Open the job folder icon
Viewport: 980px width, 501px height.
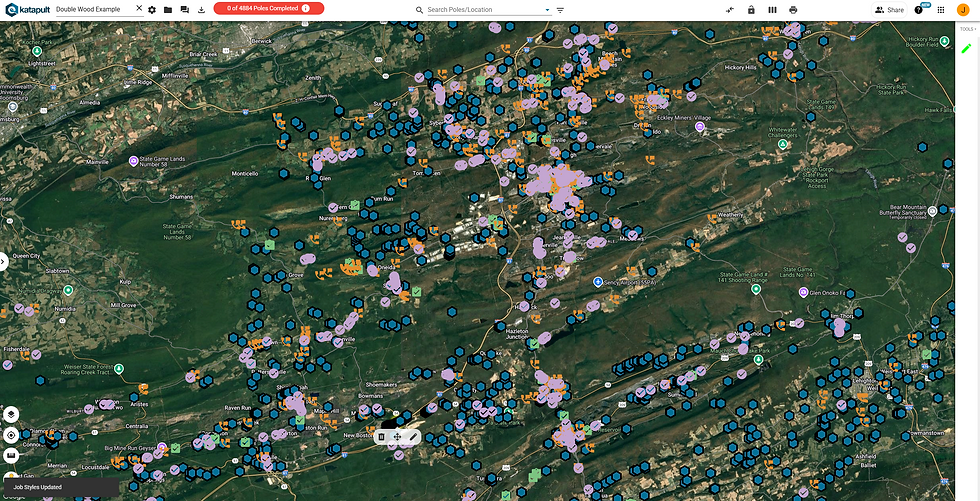(x=168, y=10)
